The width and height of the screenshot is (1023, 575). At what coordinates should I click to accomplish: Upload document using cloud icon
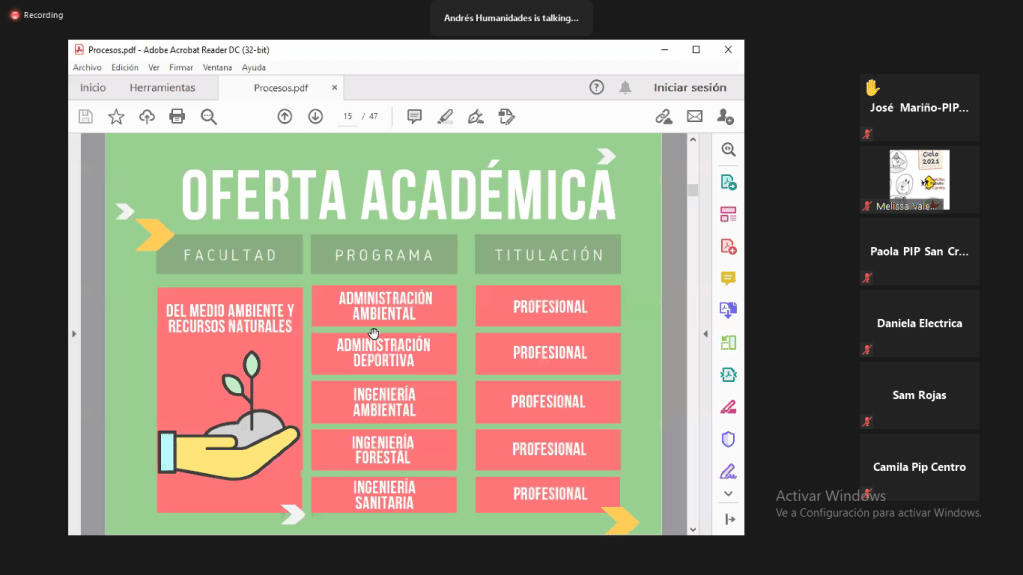tap(147, 117)
